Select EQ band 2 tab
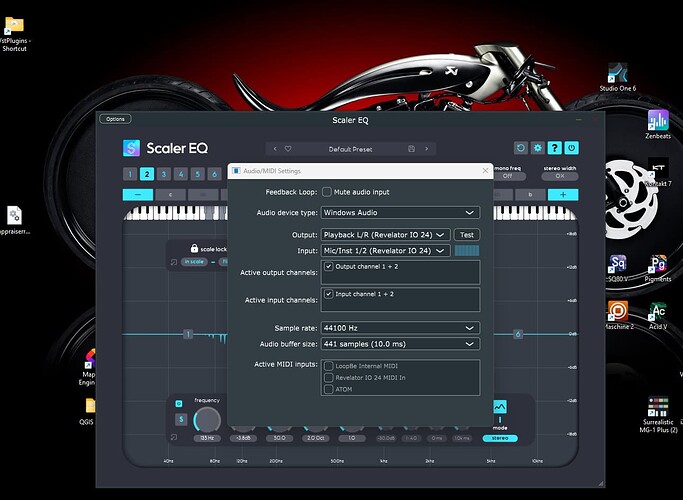Image resolution: width=683 pixels, height=500 pixels. click(x=147, y=174)
